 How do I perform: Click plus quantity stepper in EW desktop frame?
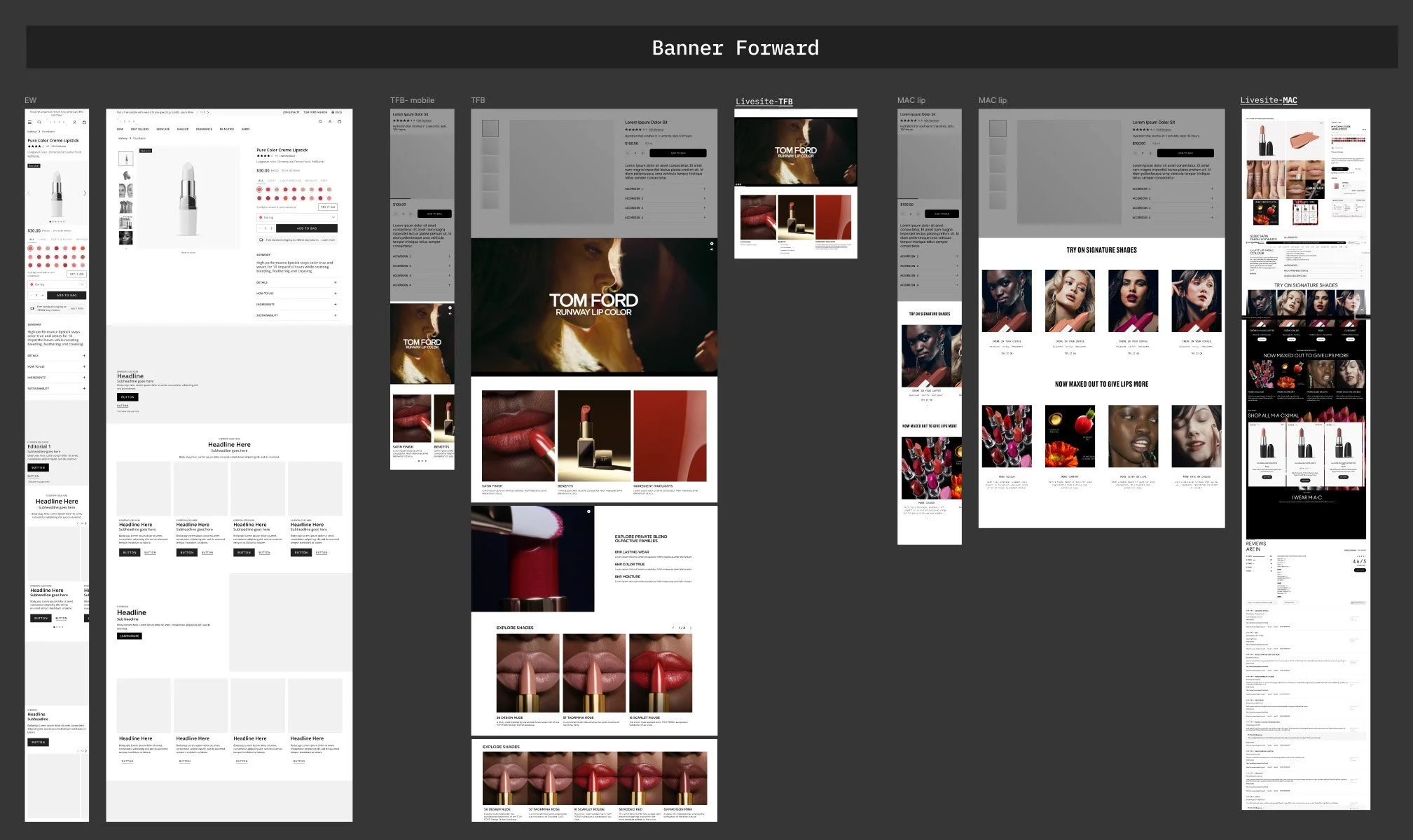[272, 228]
